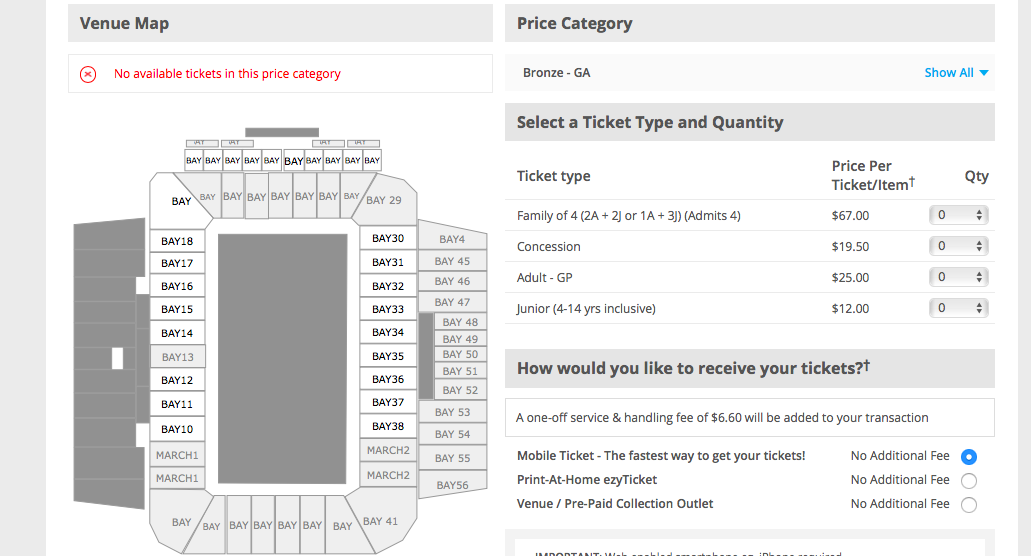Image resolution: width=1031 pixels, height=556 pixels.
Task: Click the Bronze - GA price category row
Action: point(750,73)
